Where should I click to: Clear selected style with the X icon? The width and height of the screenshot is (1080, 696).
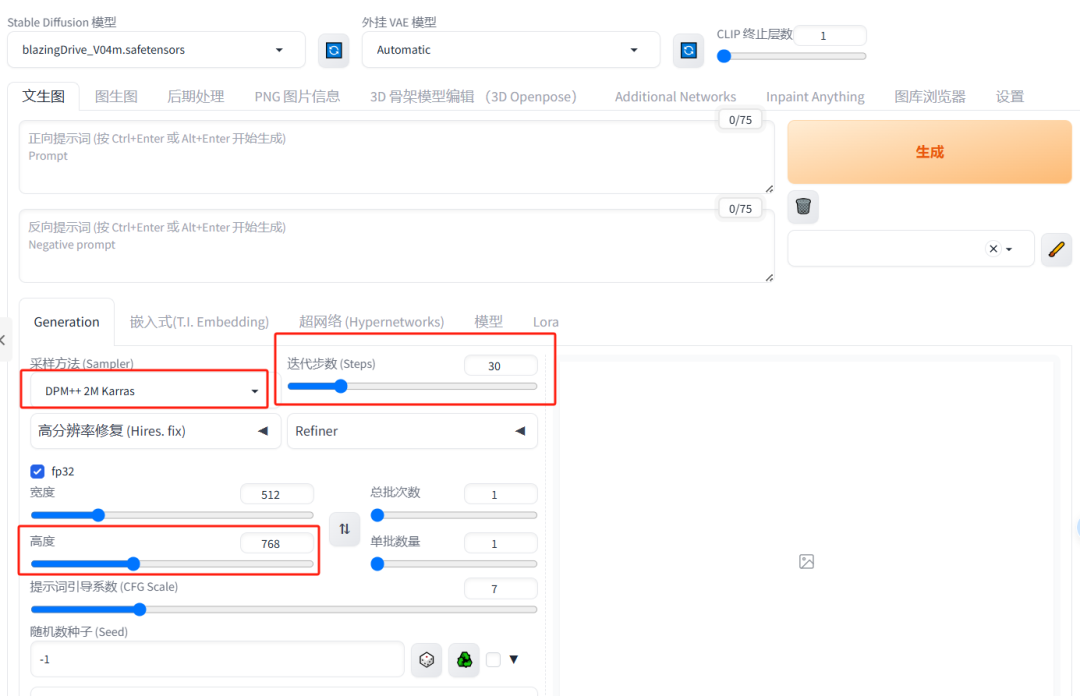click(993, 249)
